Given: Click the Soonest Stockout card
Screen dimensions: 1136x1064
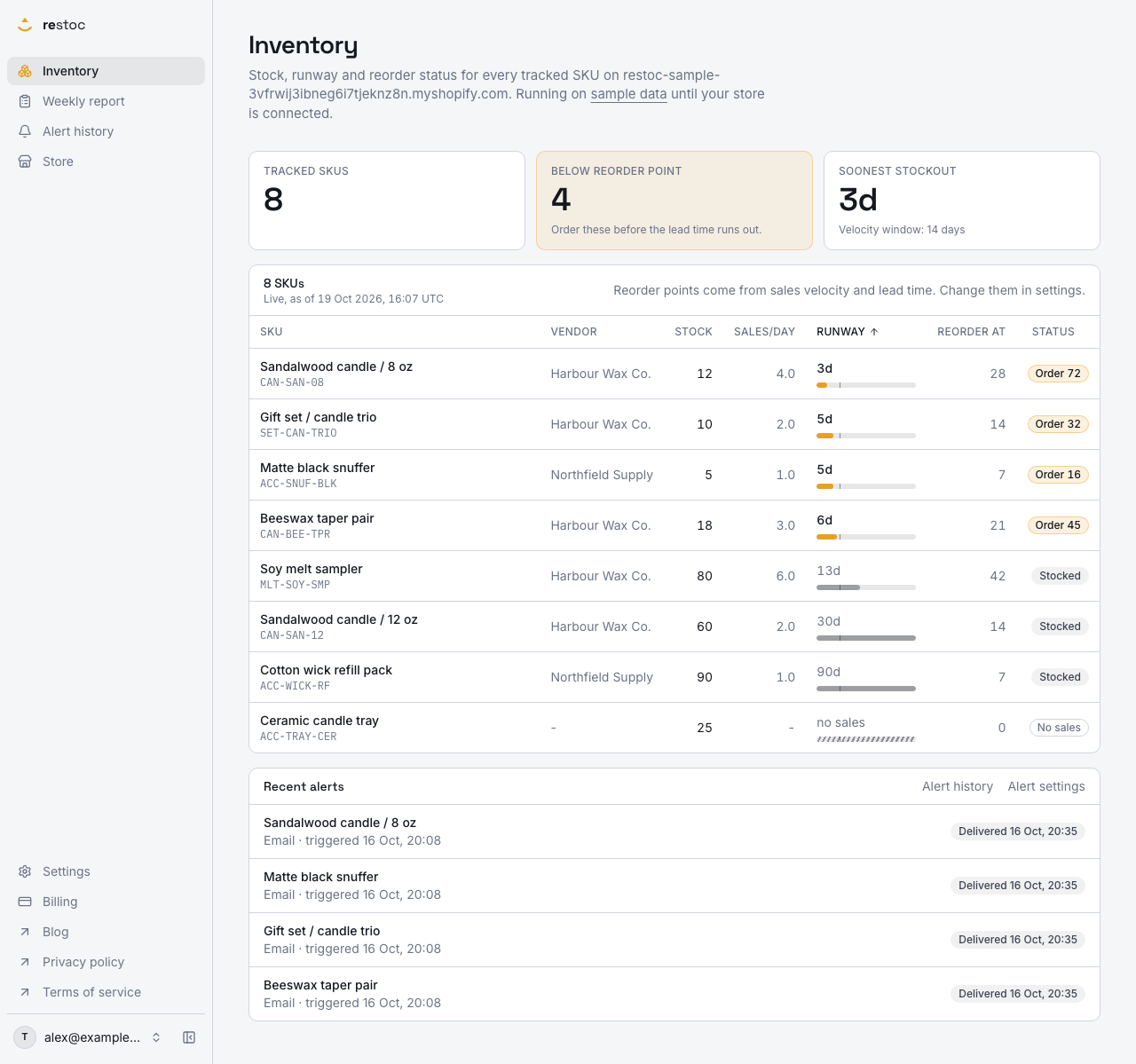Looking at the screenshot, I should pos(962,201).
